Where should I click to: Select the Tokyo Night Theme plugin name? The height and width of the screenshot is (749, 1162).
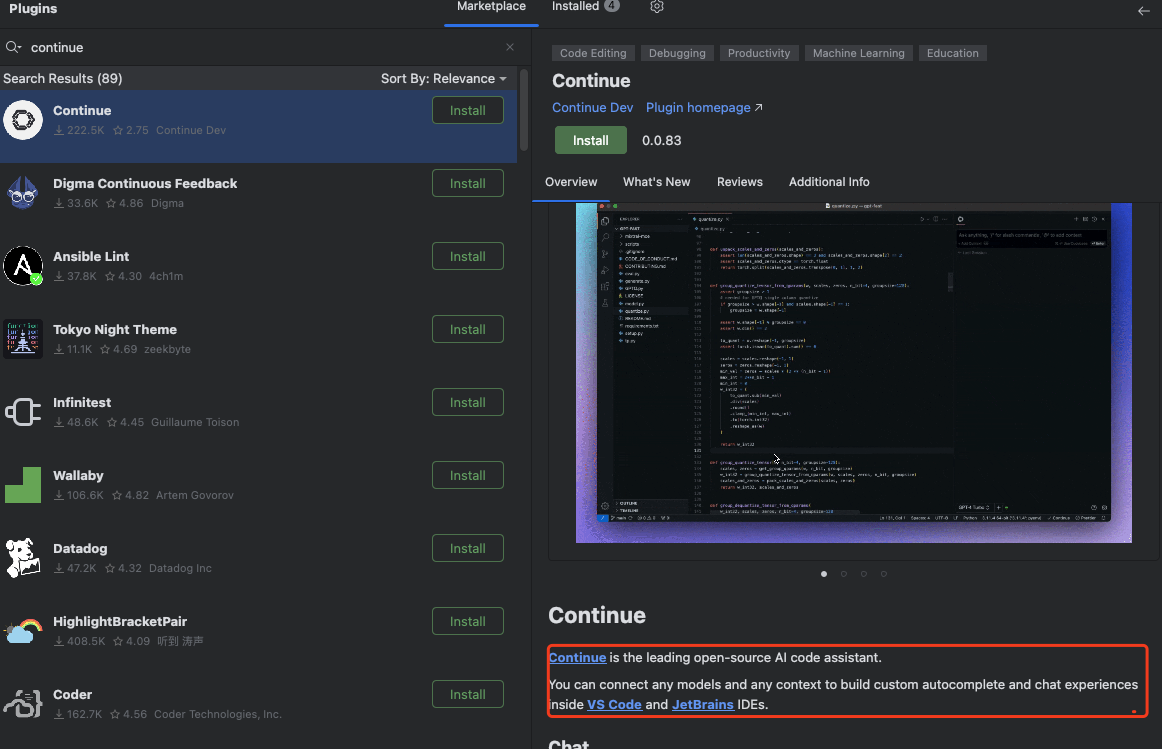(x=115, y=330)
